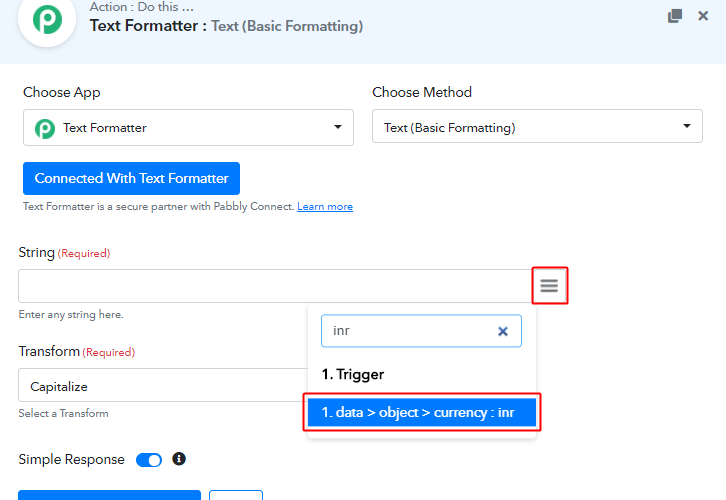Toggle the Simple Response switch
Image resolution: width=726 pixels, height=500 pixels.
149,460
